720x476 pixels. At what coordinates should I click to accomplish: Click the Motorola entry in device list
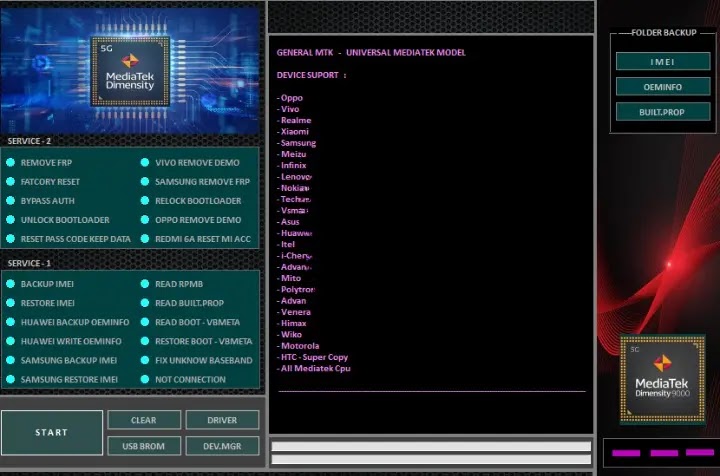coord(298,346)
